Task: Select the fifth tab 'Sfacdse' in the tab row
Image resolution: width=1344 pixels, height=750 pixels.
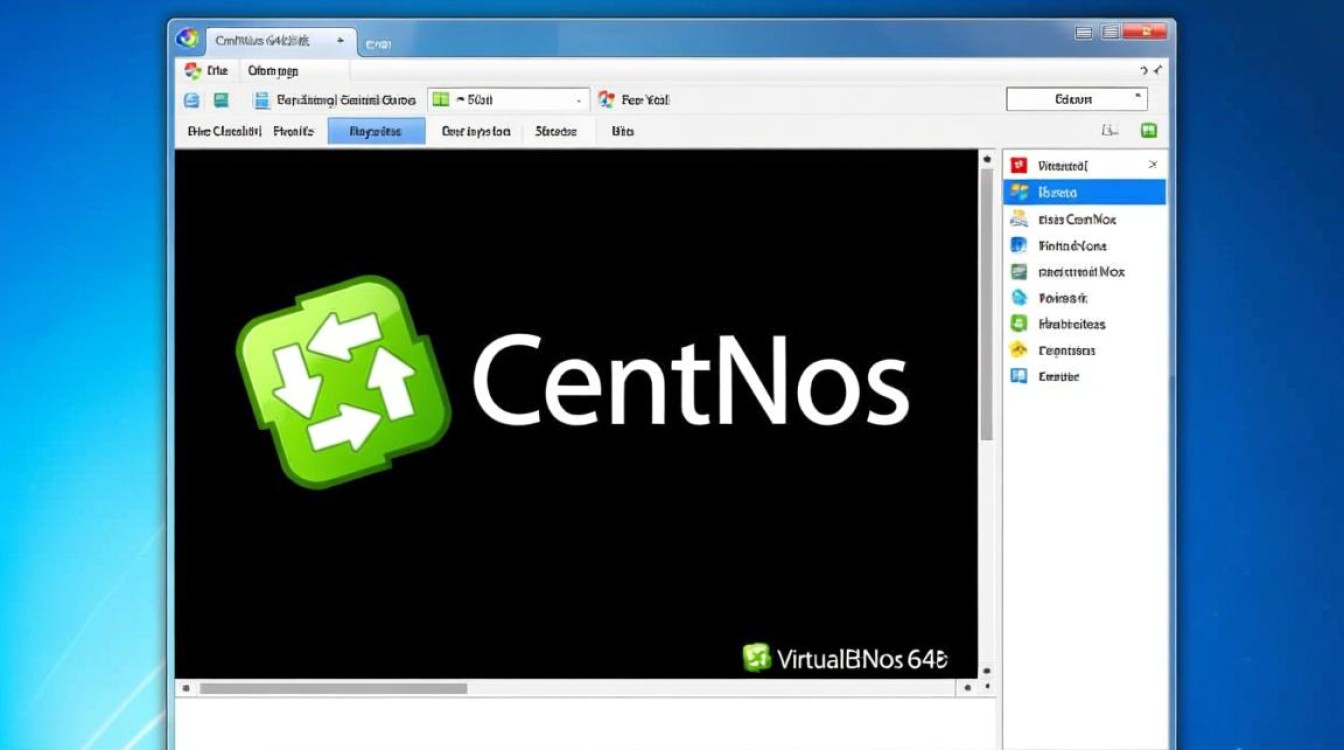Action: click(556, 131)
